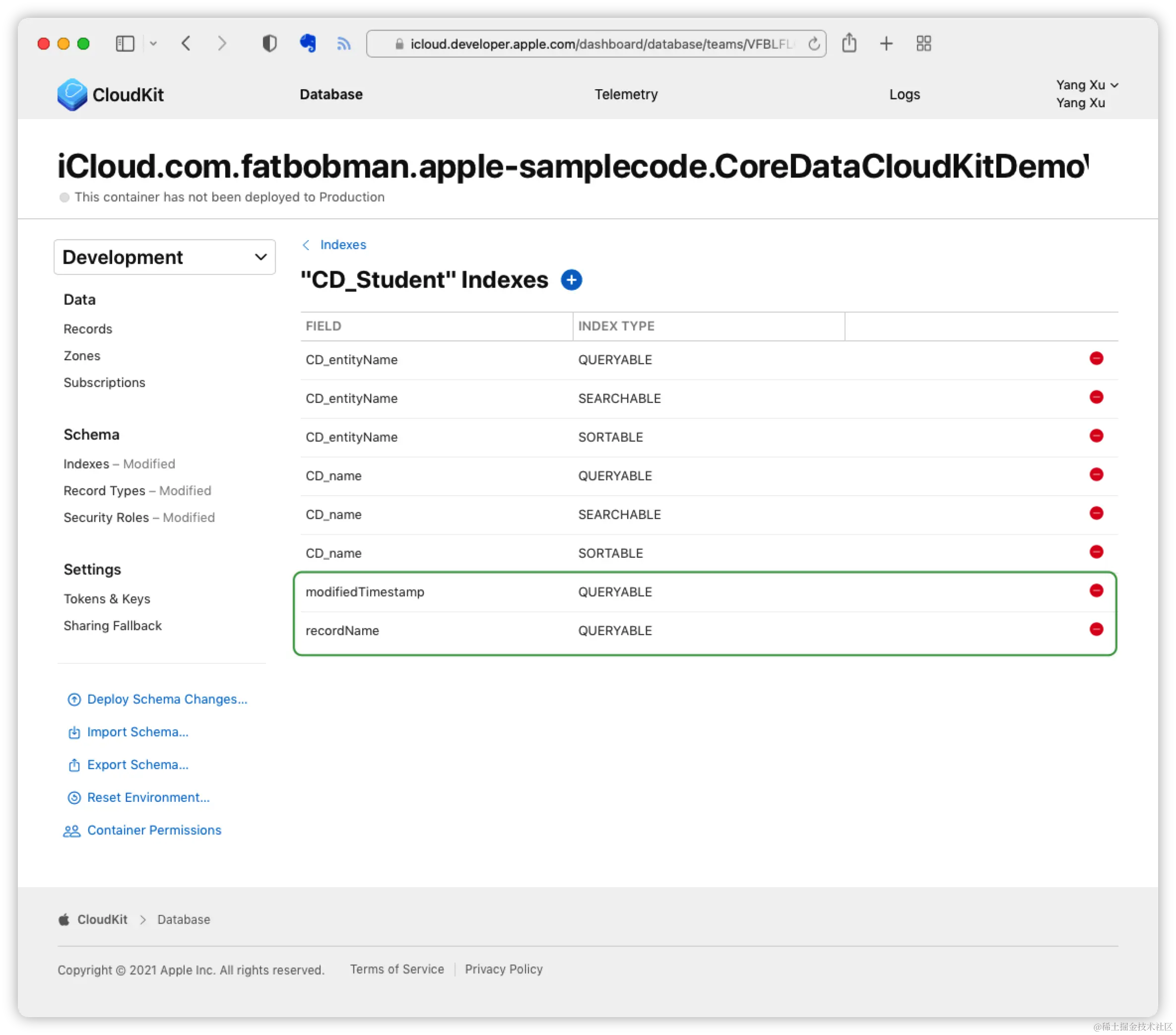Toggle the Safari sidebar
This screenshot has height=1035, width=1176.
[x=125, y=44]
